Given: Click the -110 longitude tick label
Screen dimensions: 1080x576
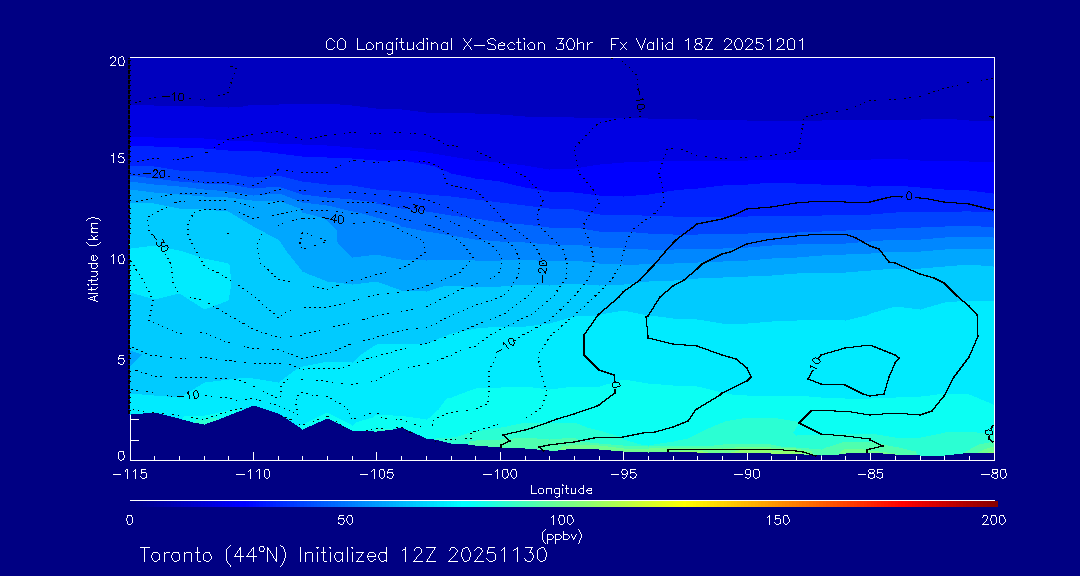Looking at the screenshot, I should click(253, 474).
